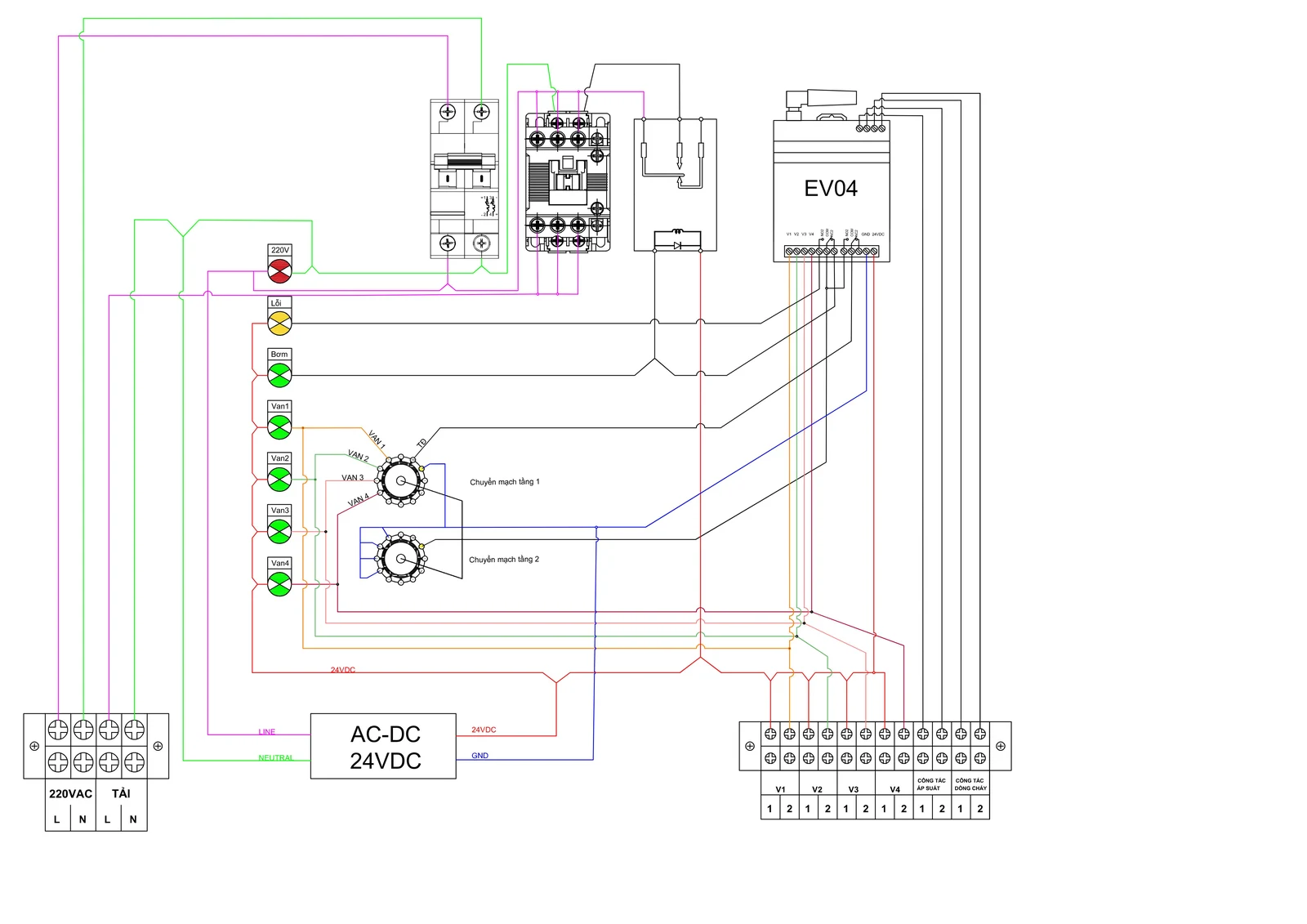This screenshot has width=1307, height=924.
Task: Click the Van4 green indicator lamp
Action: tap(279, 584)
